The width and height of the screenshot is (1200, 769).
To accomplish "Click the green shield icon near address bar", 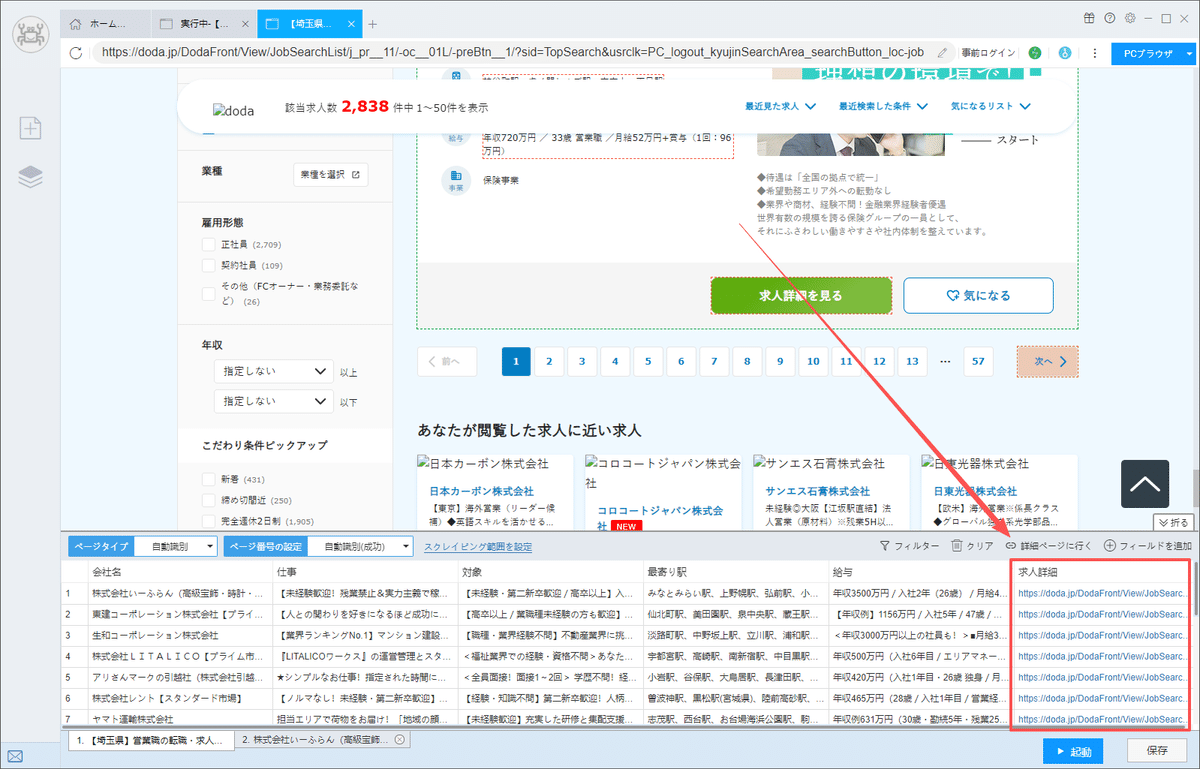I will [x=1035, y=52].
